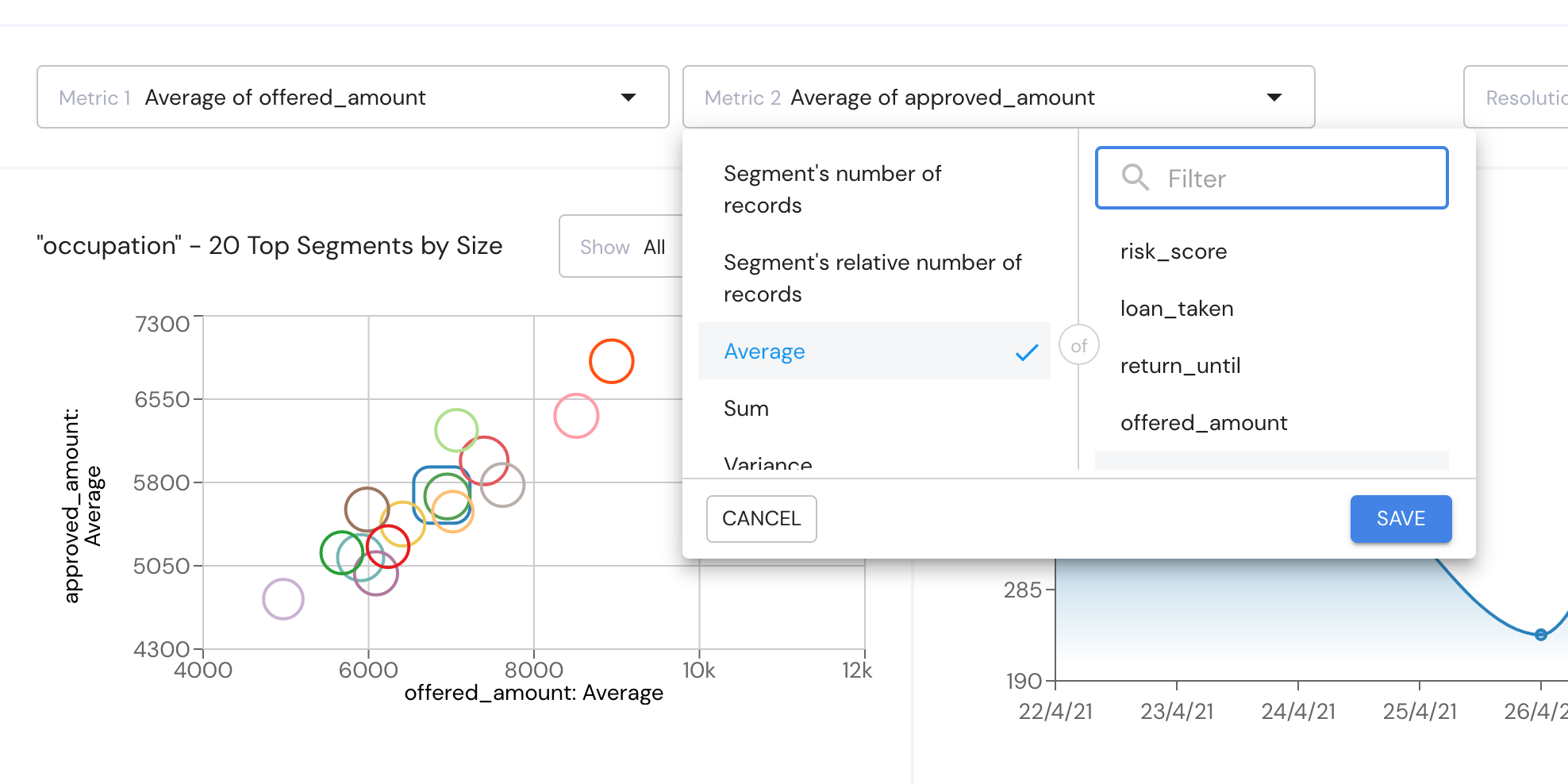Click the 'of' separator badge
The width and height of the screenshot is (1568, 784).
click(x=1078, y=345)
